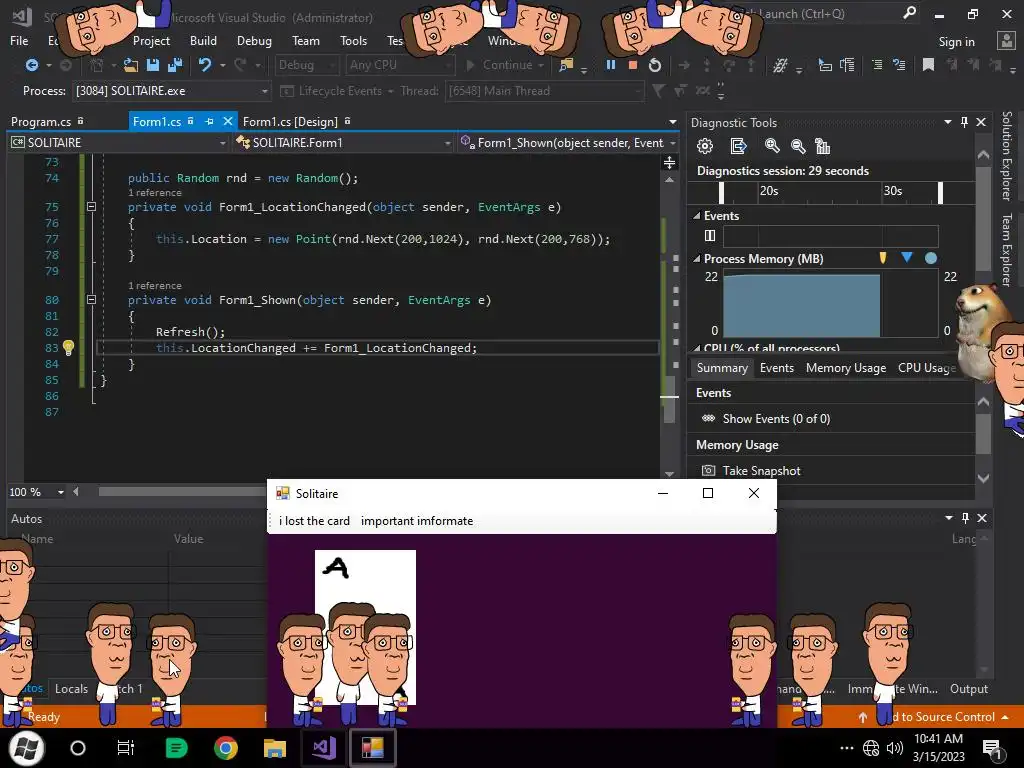Image resolution: width=1024 pixels, height=768 pixels.
Task: Click the Diagnostic Tools output export icon
Action: (738, 146)
